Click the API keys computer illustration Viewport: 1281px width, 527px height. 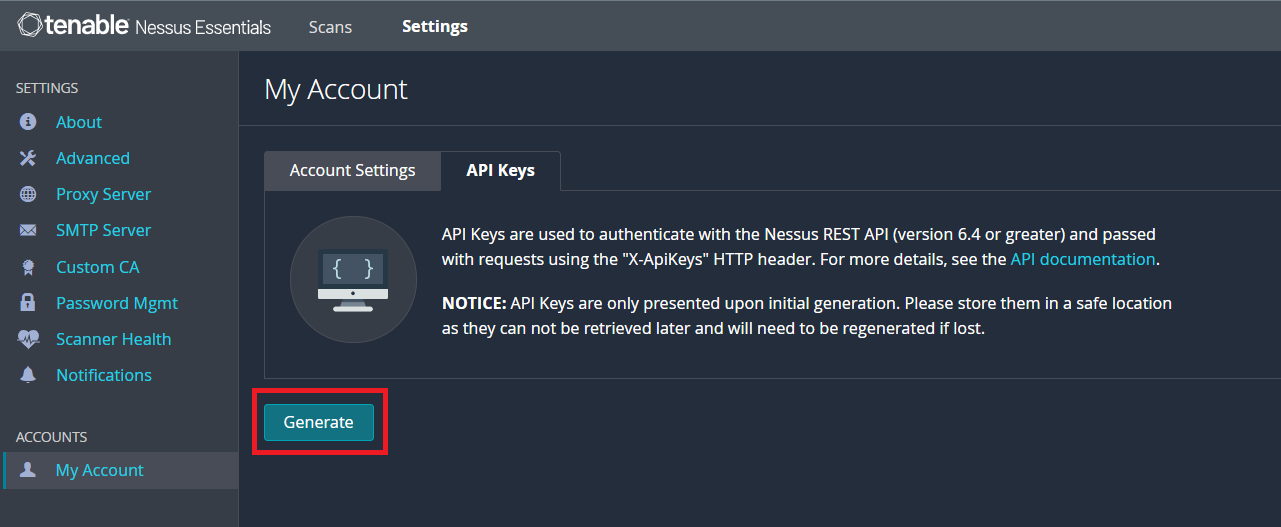(x=353, y=279)
